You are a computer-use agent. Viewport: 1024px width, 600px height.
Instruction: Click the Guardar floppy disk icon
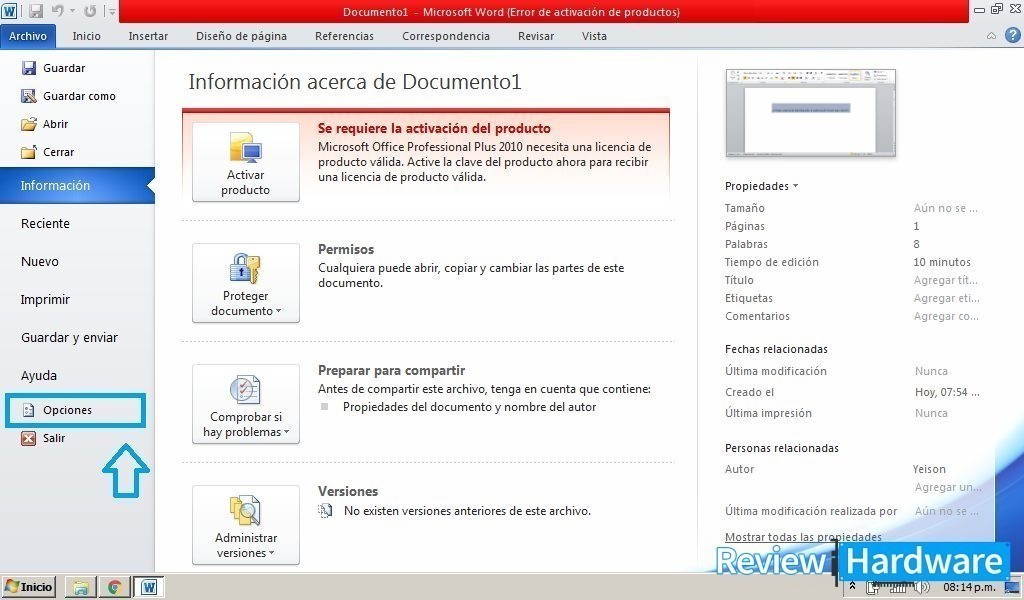click(x=29, y=68)
